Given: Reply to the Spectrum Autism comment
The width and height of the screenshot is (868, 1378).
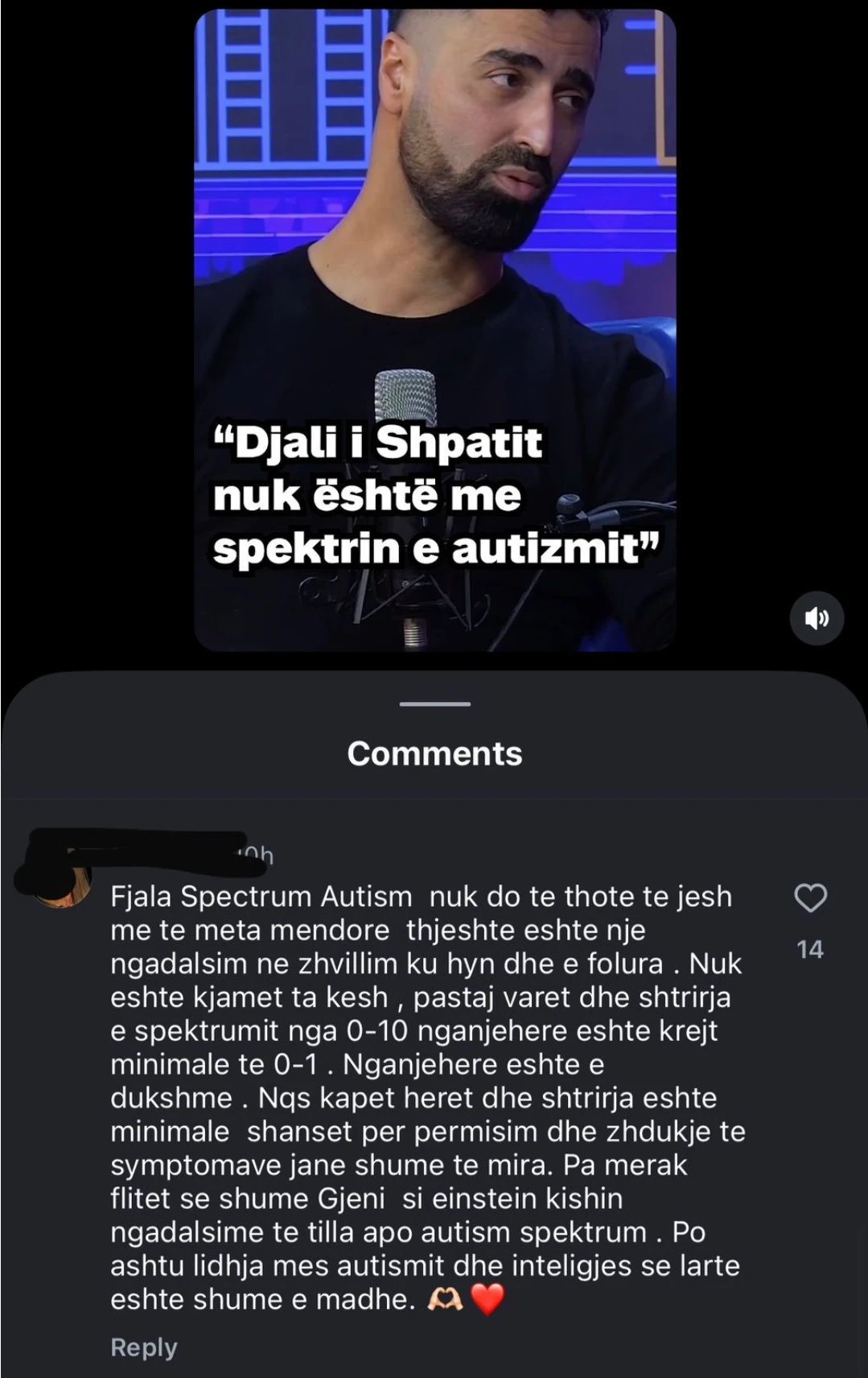Looking at the screenshot, I should point(143,1347).
